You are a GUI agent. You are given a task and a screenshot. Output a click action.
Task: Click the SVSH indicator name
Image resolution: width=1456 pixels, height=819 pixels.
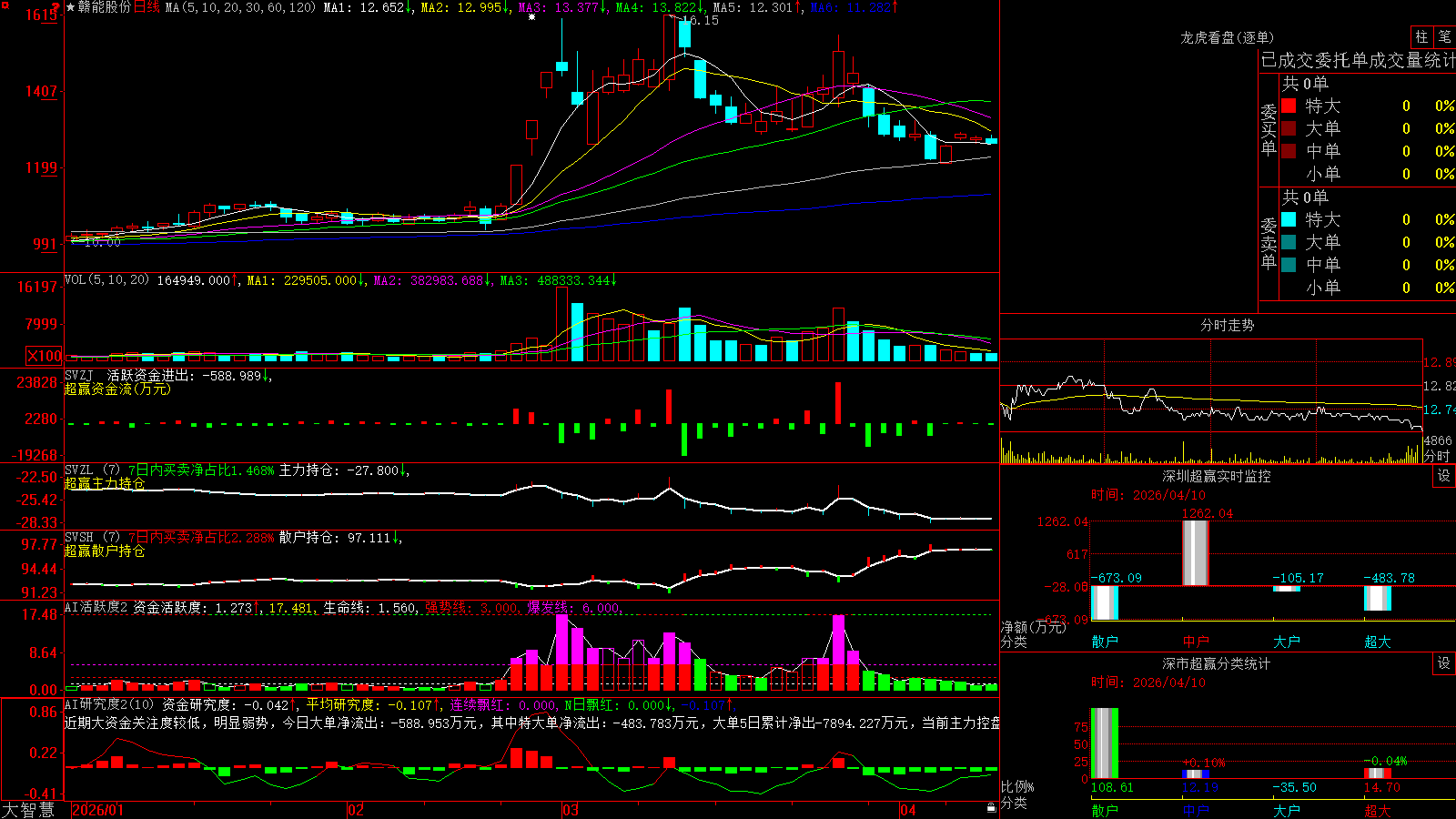click(x=79, y=538)
